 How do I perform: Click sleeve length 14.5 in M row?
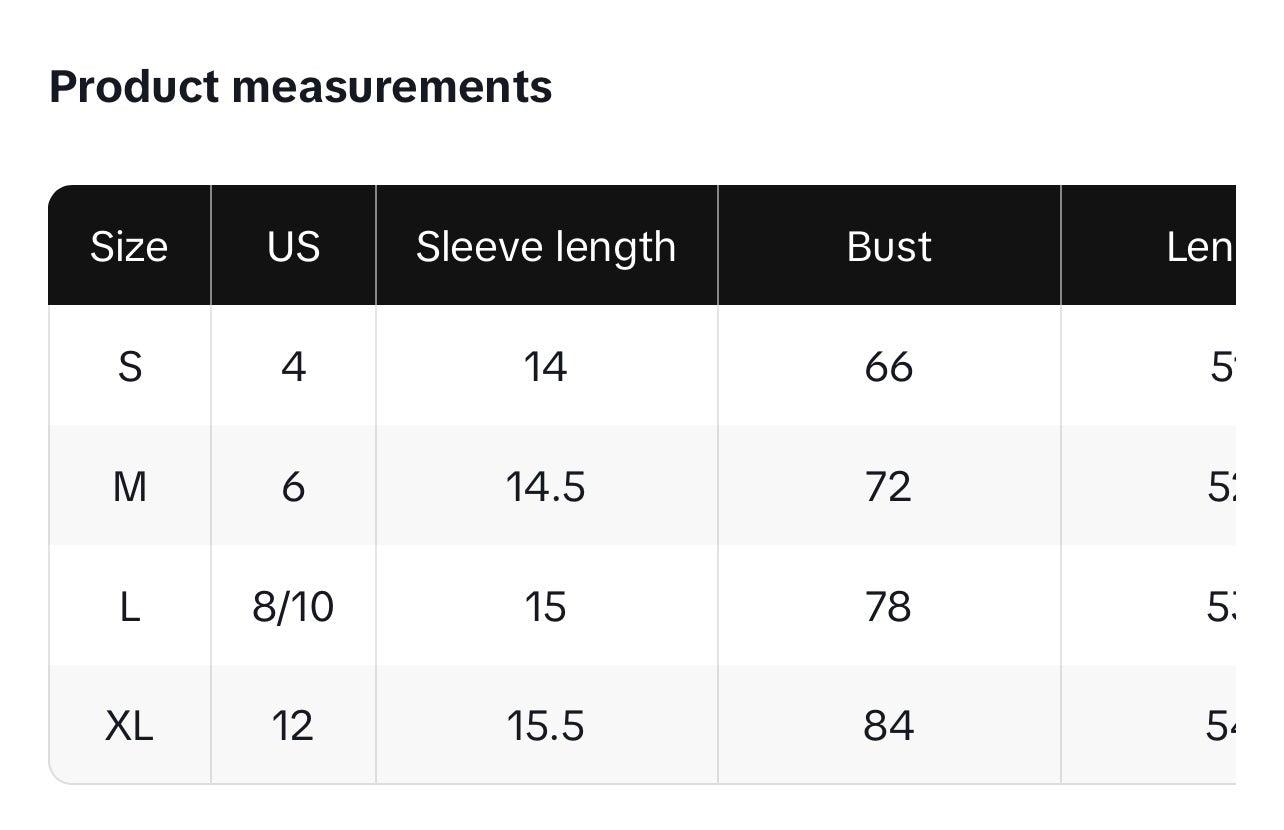pyautogui.click(x=546, y=487)
